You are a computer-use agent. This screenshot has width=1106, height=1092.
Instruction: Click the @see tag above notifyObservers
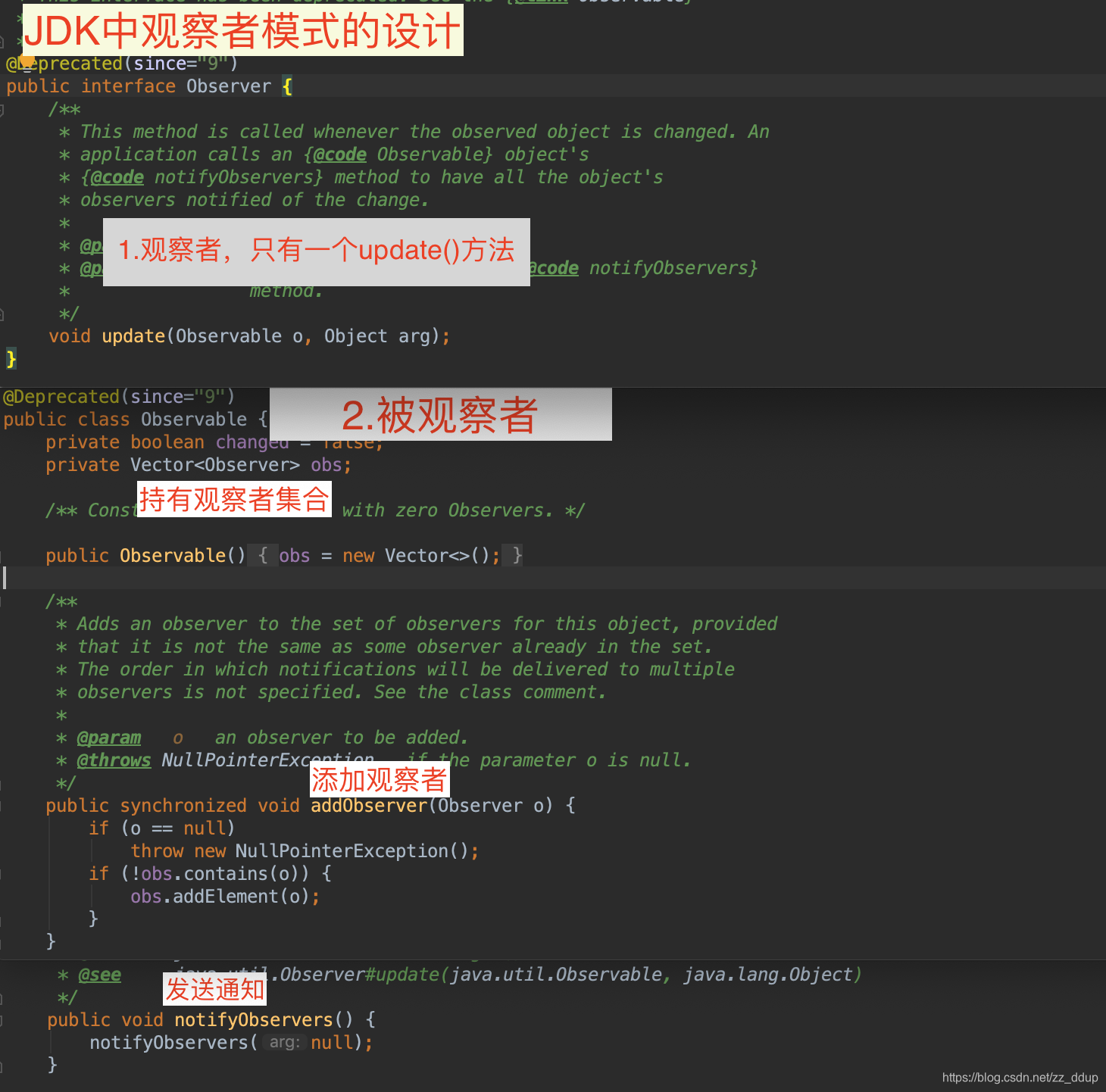(x=100, y=975)
